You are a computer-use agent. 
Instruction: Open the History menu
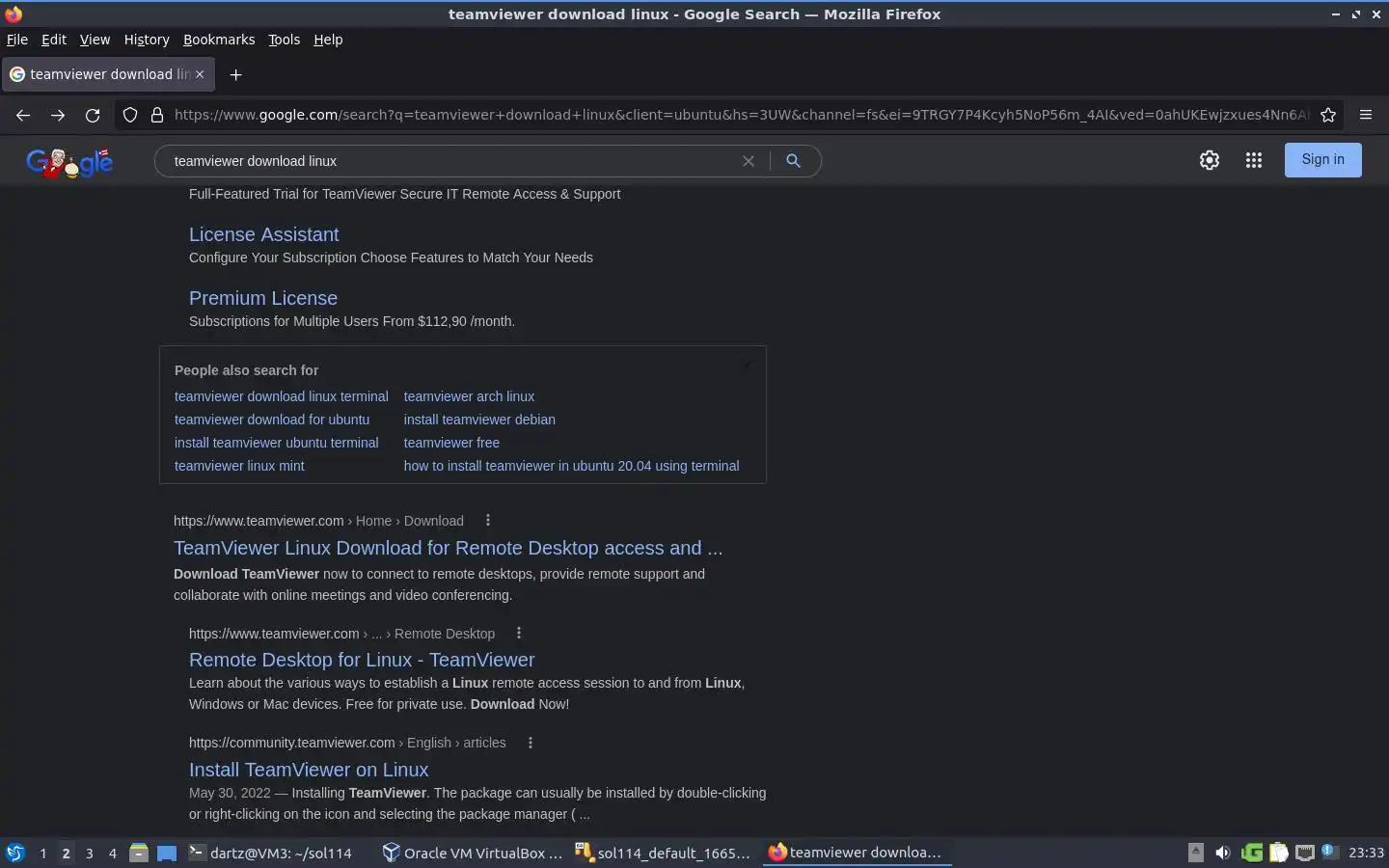[147, 40]
